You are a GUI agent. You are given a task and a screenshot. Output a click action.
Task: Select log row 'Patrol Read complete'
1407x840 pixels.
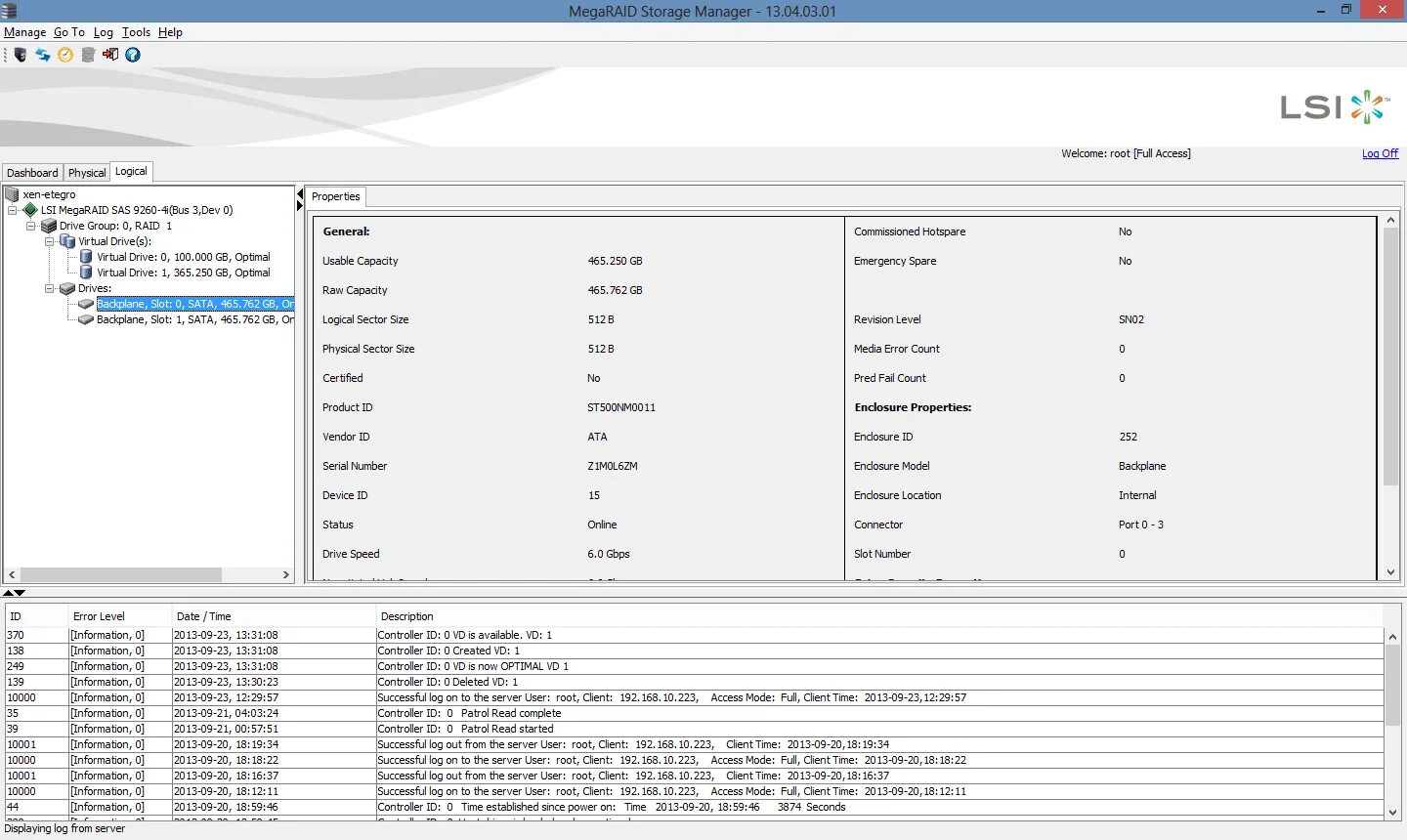(695, 713)
